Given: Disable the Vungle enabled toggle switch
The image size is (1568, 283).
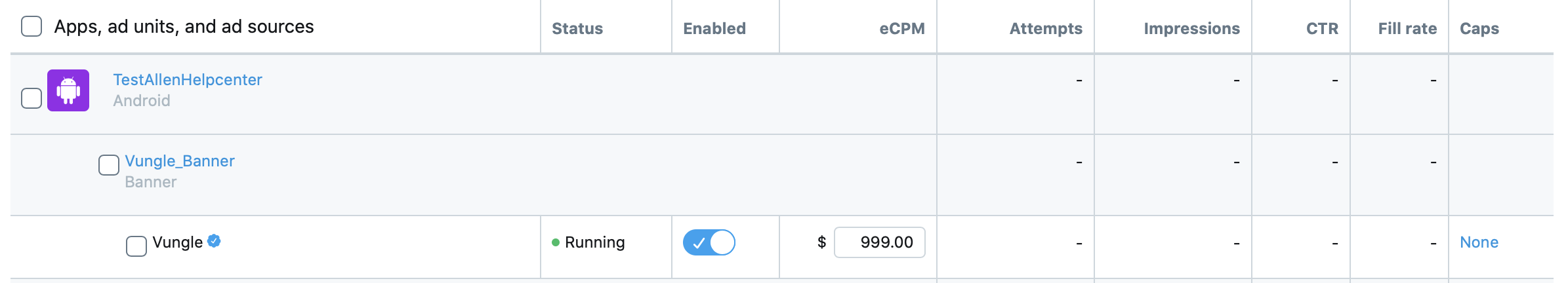Looking at the screenshot, I should pos(709,242).
